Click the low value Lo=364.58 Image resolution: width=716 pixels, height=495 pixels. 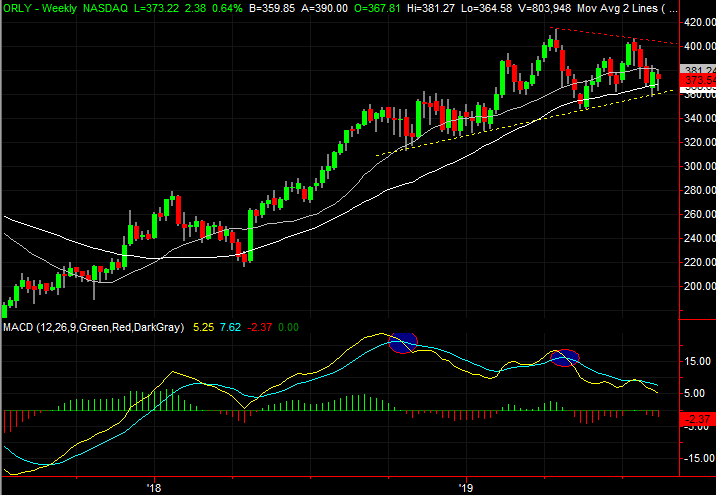point(486,8)
